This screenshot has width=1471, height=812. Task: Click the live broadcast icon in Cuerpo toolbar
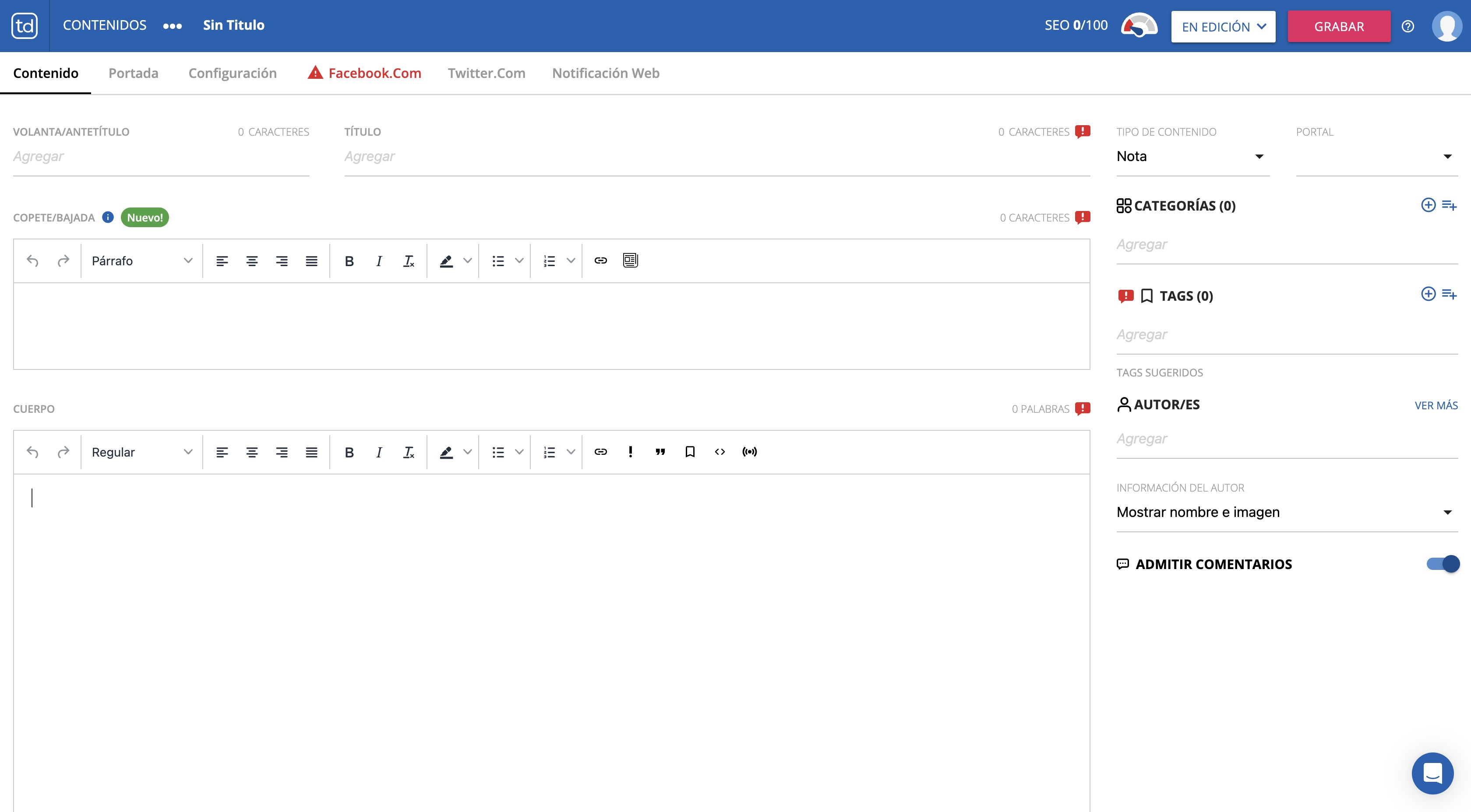click(749, 452)
